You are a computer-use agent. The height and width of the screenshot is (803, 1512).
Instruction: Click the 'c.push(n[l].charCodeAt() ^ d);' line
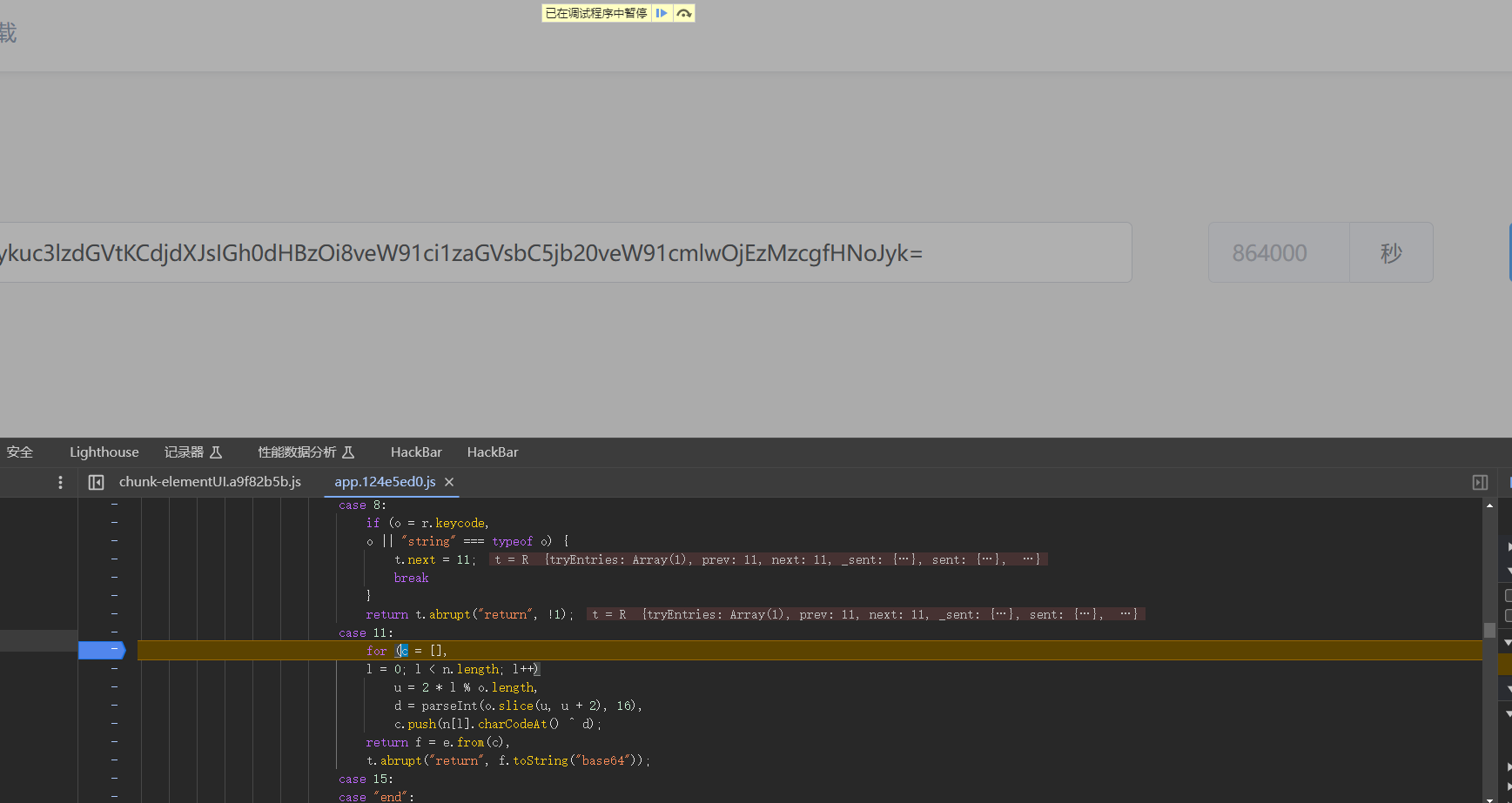click(498, 724)
